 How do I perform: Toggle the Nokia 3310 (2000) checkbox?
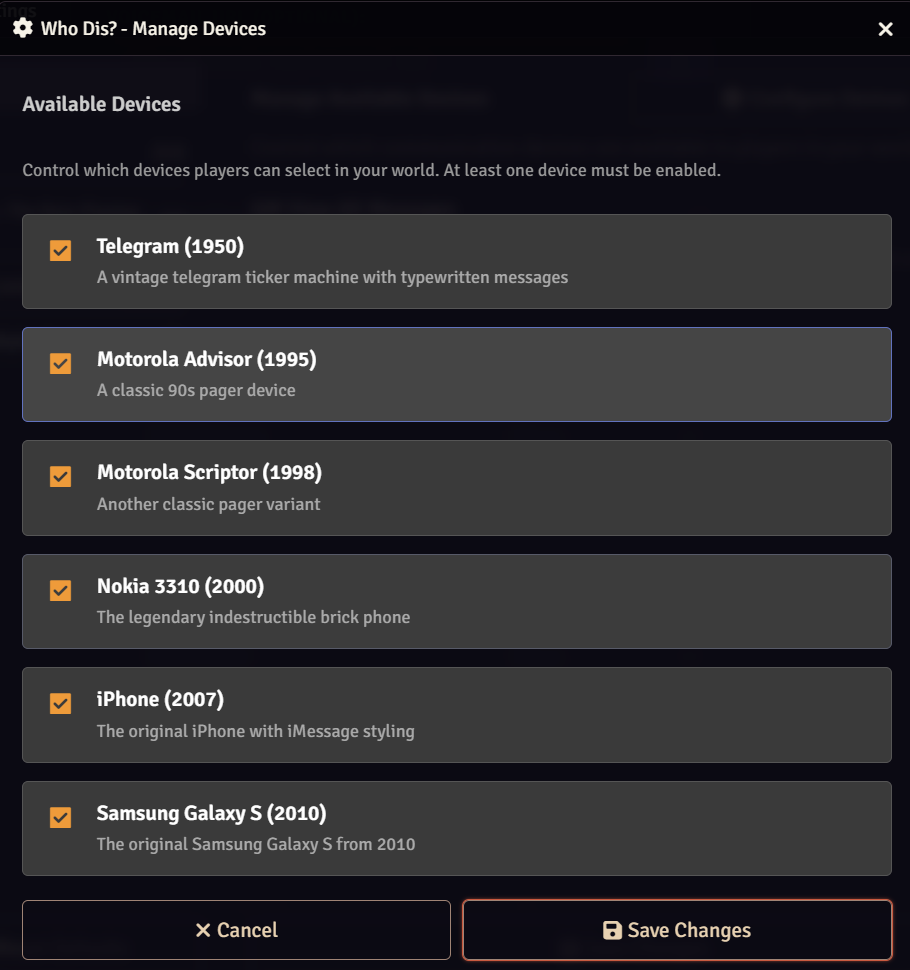tap(61, 591)
